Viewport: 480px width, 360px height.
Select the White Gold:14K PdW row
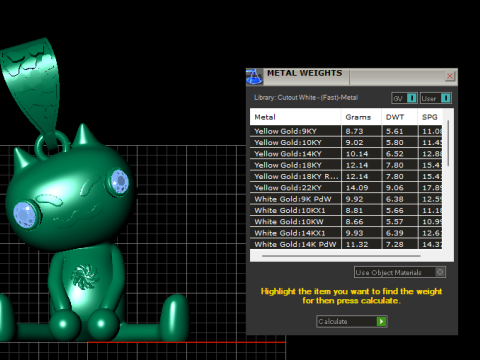(346, 244)
